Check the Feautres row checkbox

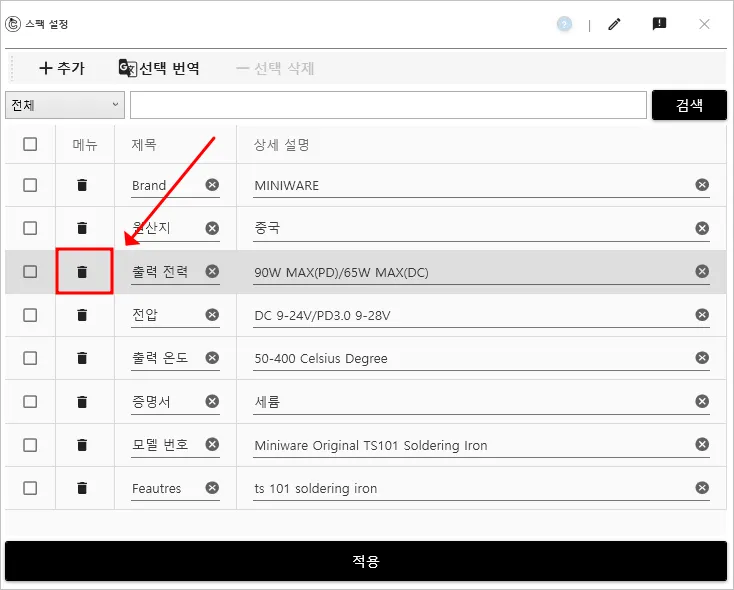30,488
